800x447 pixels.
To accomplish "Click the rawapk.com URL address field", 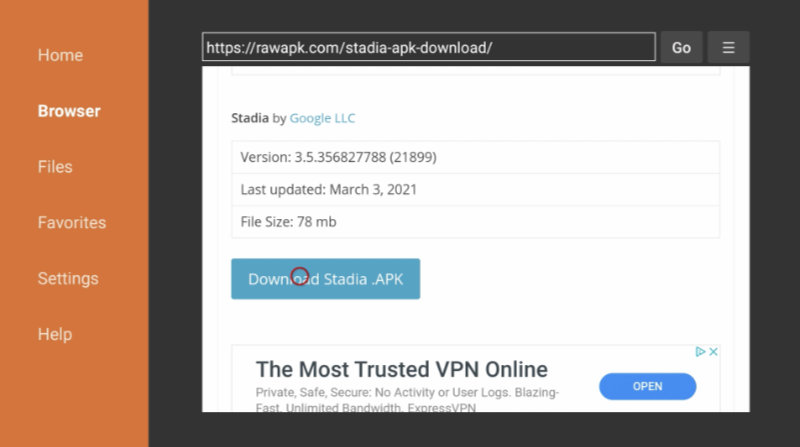I will (429, 47).
